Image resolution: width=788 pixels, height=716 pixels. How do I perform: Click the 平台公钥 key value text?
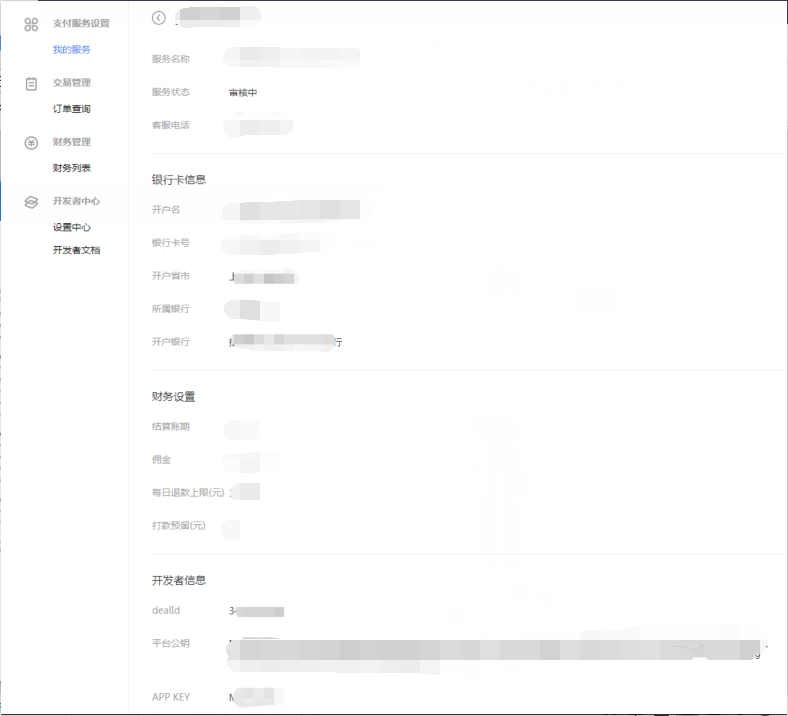tap(490, 651)
